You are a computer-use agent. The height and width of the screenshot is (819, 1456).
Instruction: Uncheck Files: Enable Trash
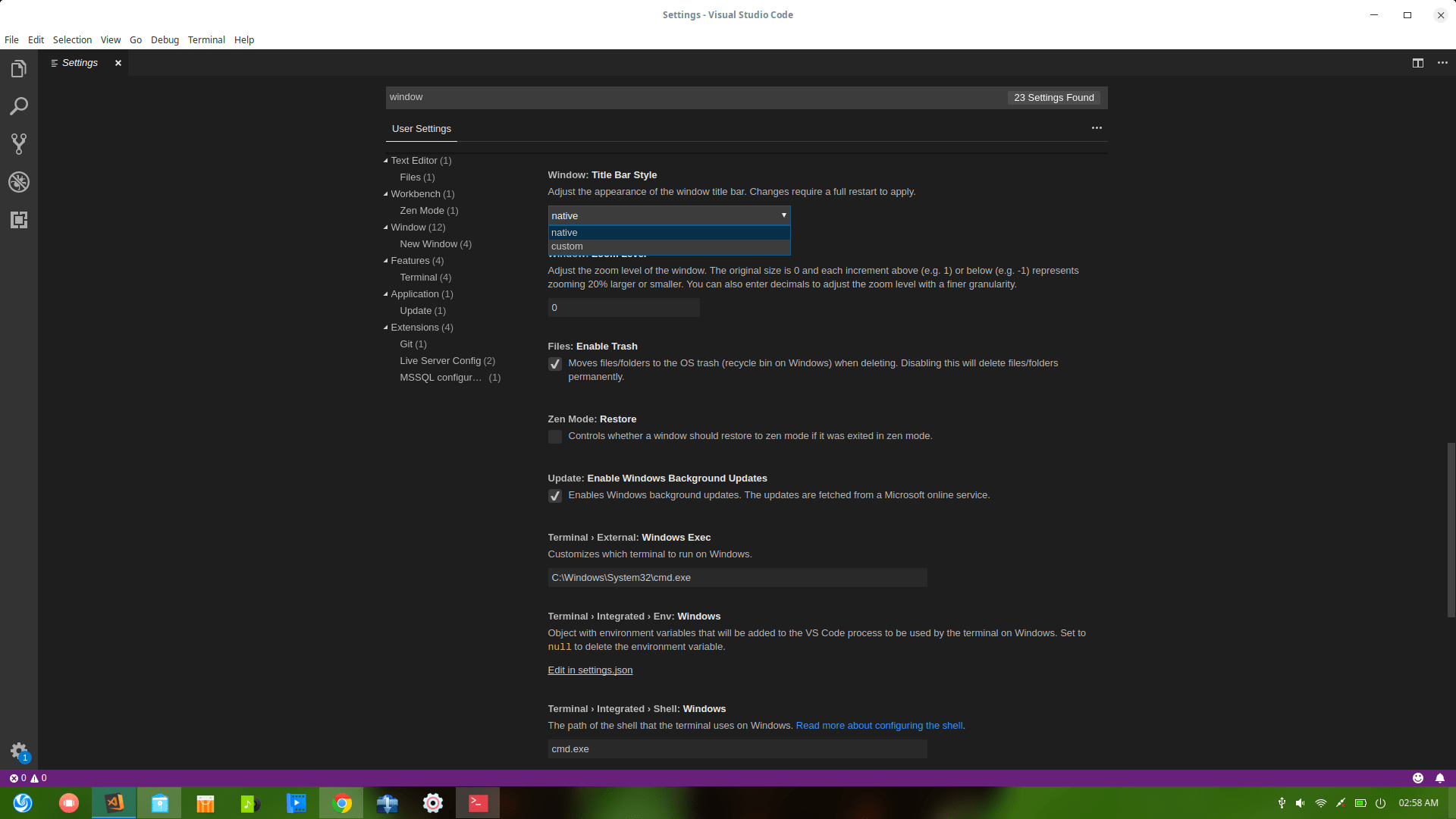554,364
